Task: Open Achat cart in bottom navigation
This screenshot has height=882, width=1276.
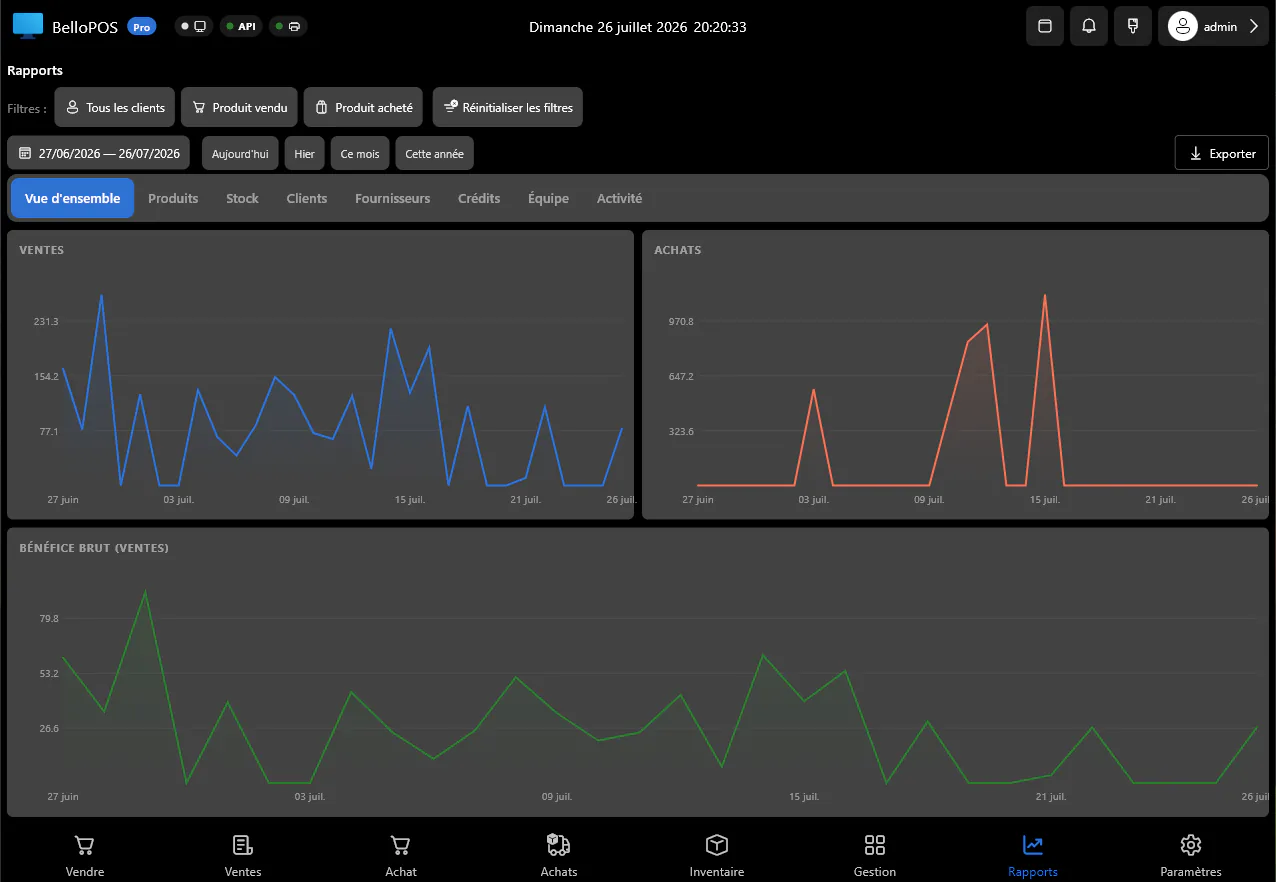Action: 401,856
